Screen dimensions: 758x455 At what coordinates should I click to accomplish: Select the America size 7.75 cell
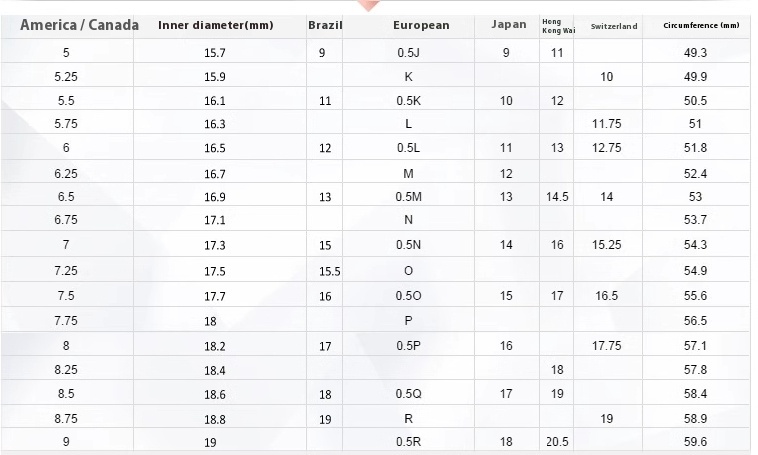coord(66,321)
